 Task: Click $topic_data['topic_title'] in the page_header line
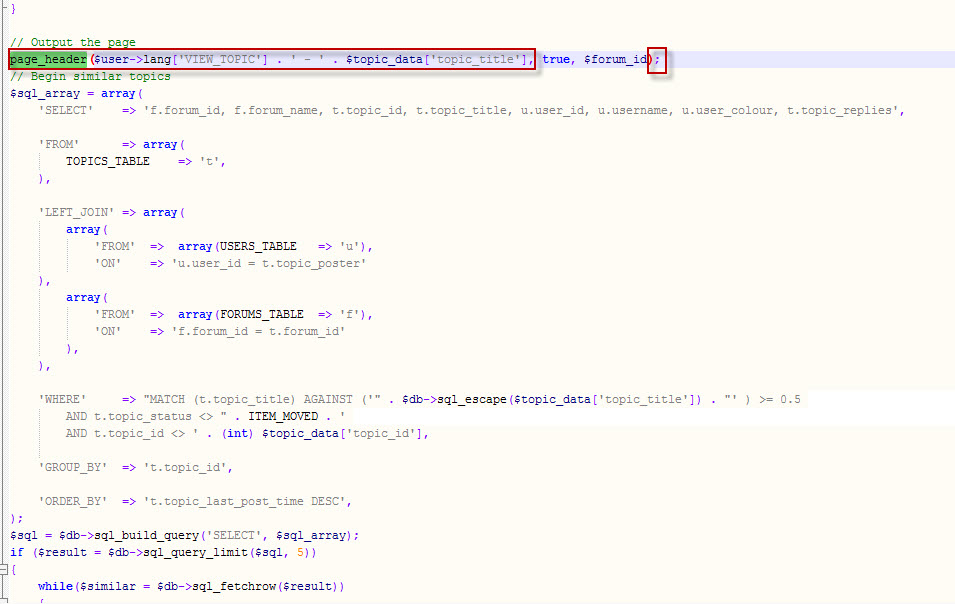click(437, 59)
